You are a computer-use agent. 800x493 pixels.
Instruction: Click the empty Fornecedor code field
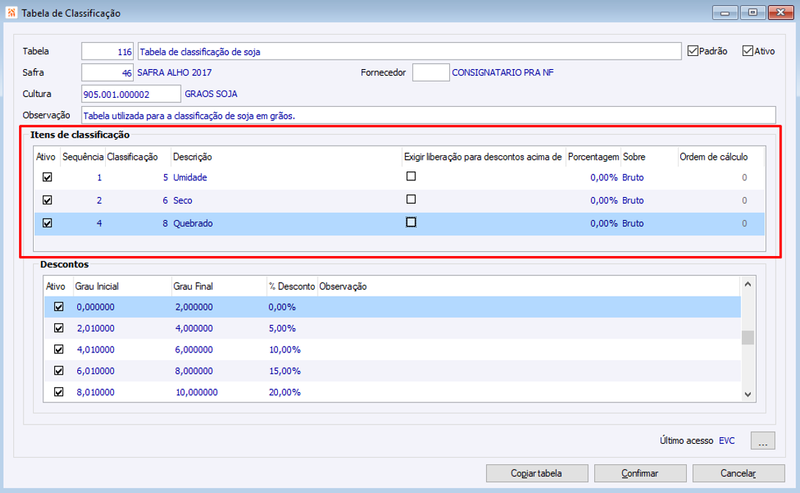pos(431,72)
